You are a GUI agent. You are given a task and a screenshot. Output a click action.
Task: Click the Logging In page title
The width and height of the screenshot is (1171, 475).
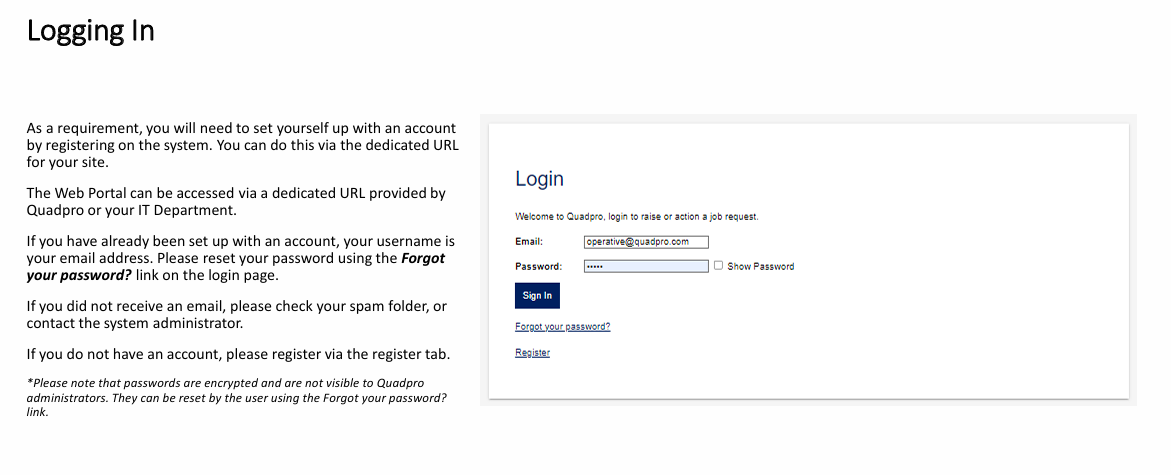click(x=90, y=31)
